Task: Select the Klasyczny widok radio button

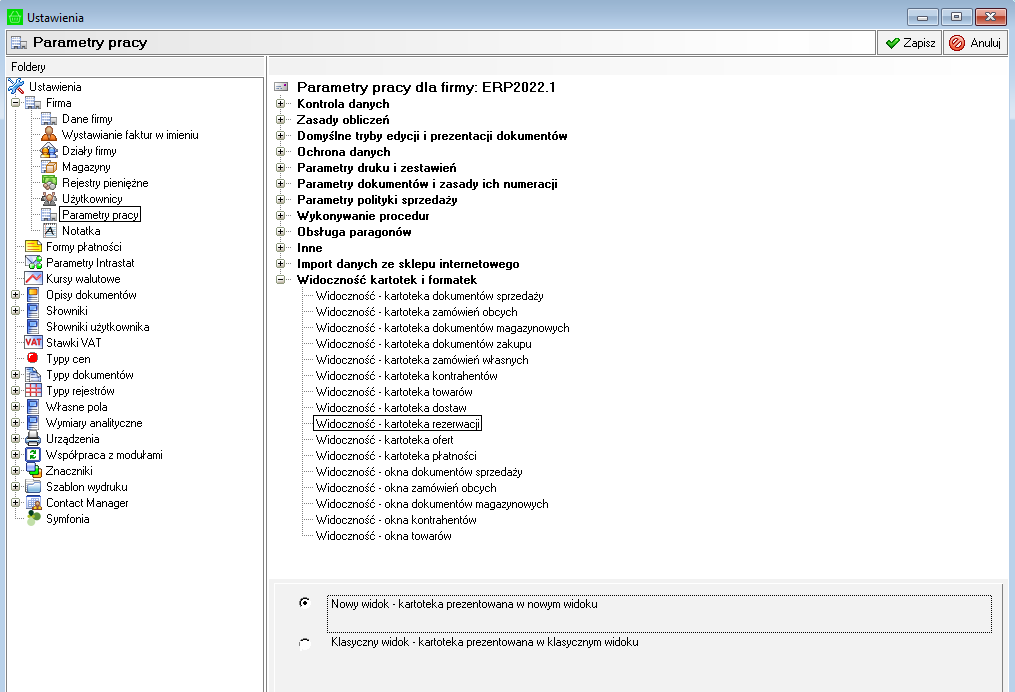Action: point(304,644)
